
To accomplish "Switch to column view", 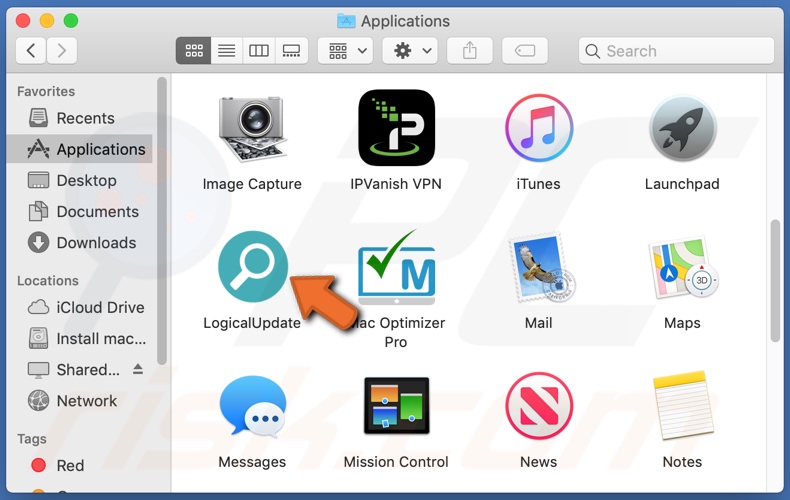I will click(x=259, y=50).
